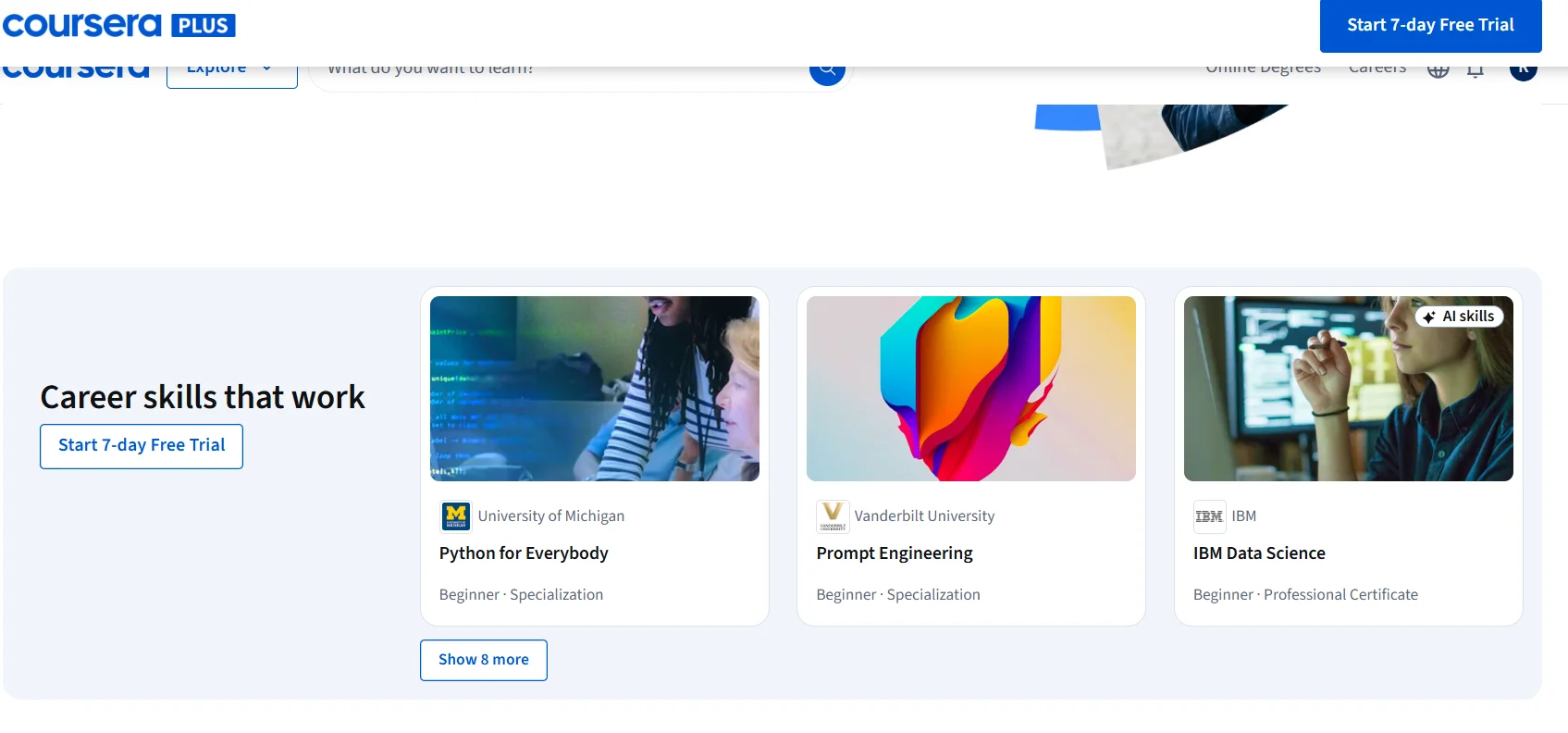This screenshot has width=1568, height=733.
Task: Click the IBM logo icon
Action: coord(1209,516)
